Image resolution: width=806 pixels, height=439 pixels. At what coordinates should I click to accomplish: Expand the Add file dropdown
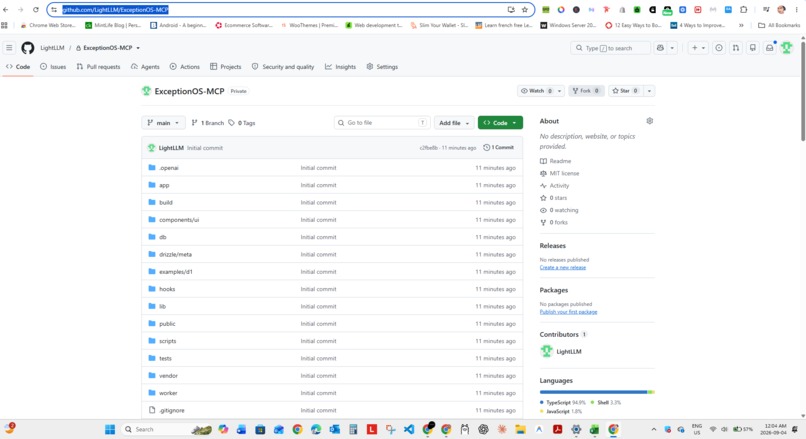454,123
